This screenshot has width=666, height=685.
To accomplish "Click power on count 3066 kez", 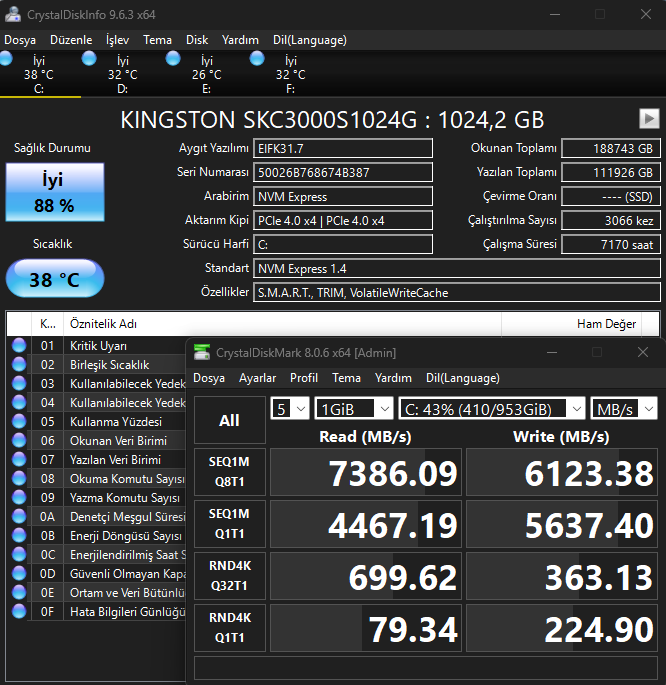I will [x=611, y=220].
